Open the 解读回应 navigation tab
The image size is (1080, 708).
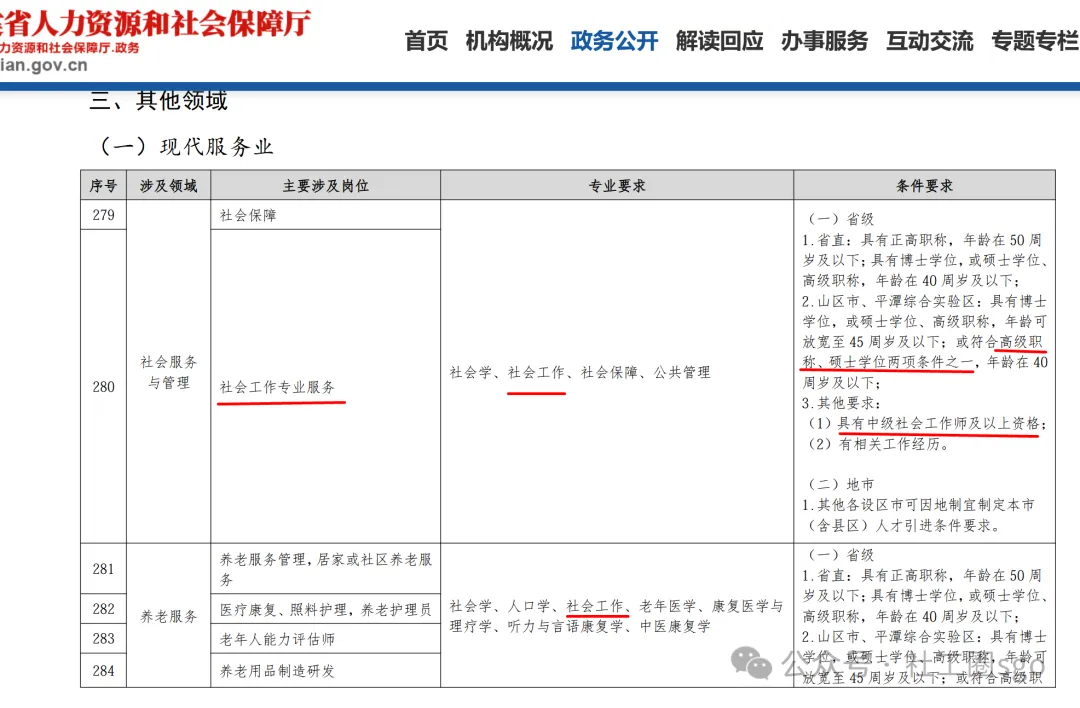click(x=719, y=41)
